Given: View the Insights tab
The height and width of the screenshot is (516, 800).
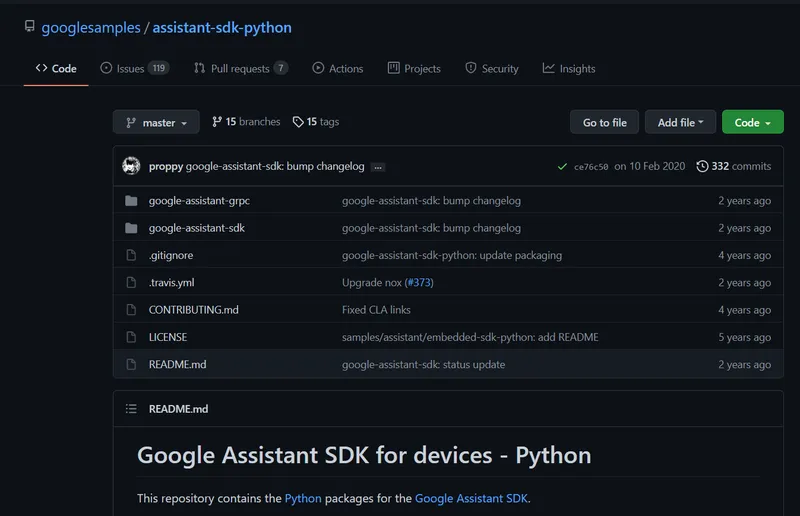Looking at the screenshot, I should click(569, 68).
